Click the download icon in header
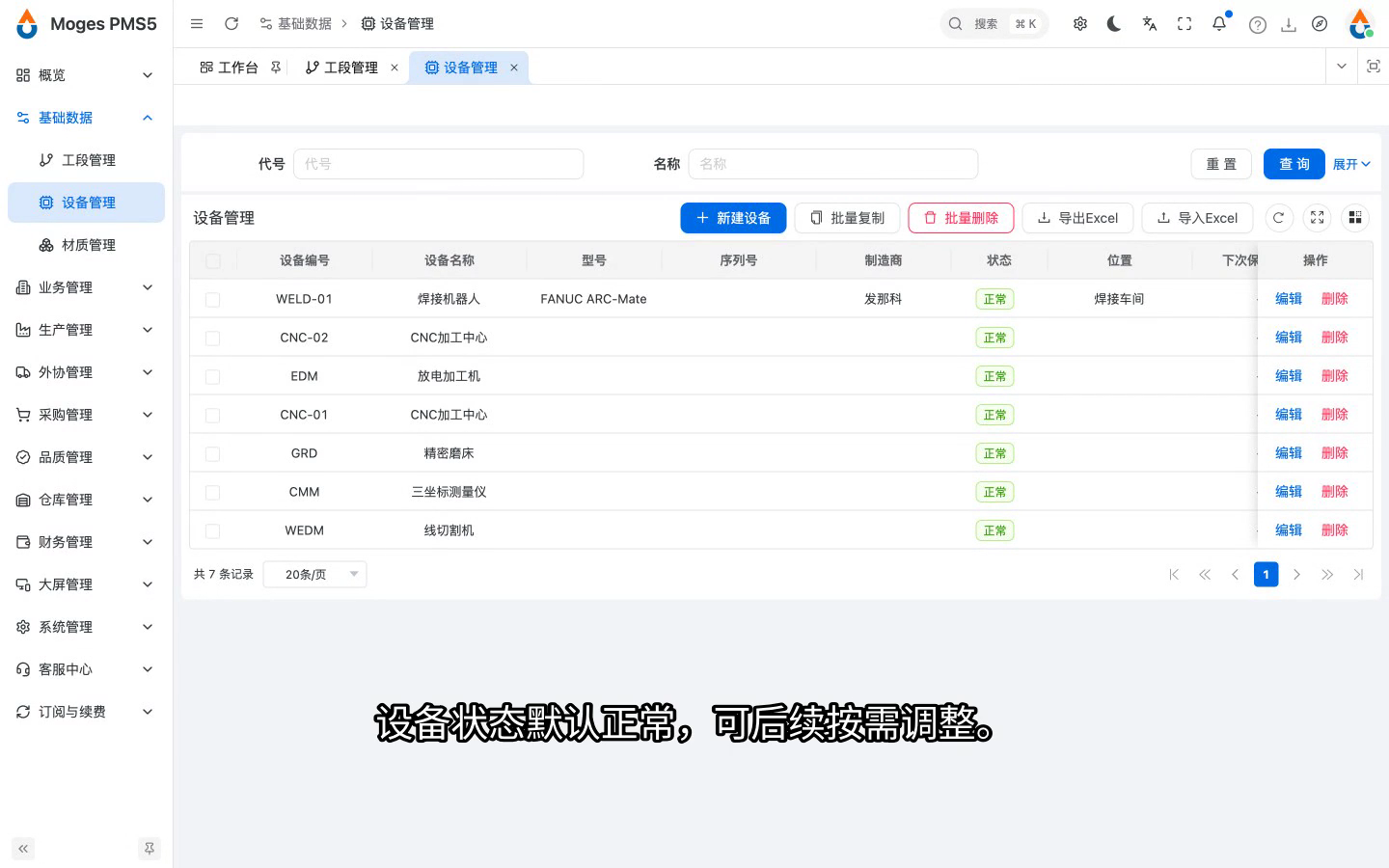1389x868 pixels. (1289, 25)
